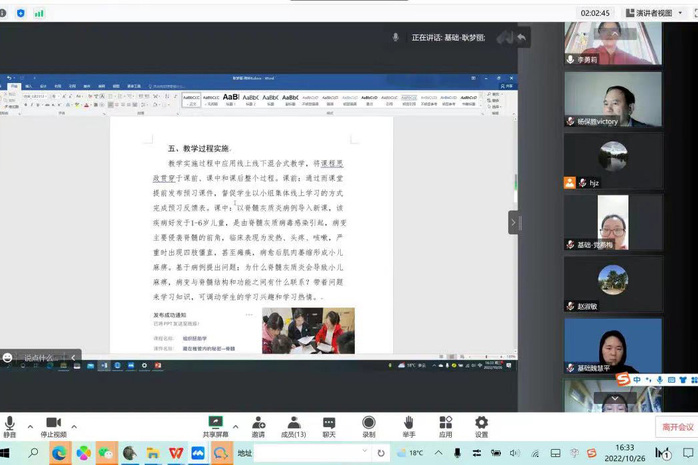Open Microsoft Edge from the Windows taskbar
698x465 pixels.
[59, 453]
